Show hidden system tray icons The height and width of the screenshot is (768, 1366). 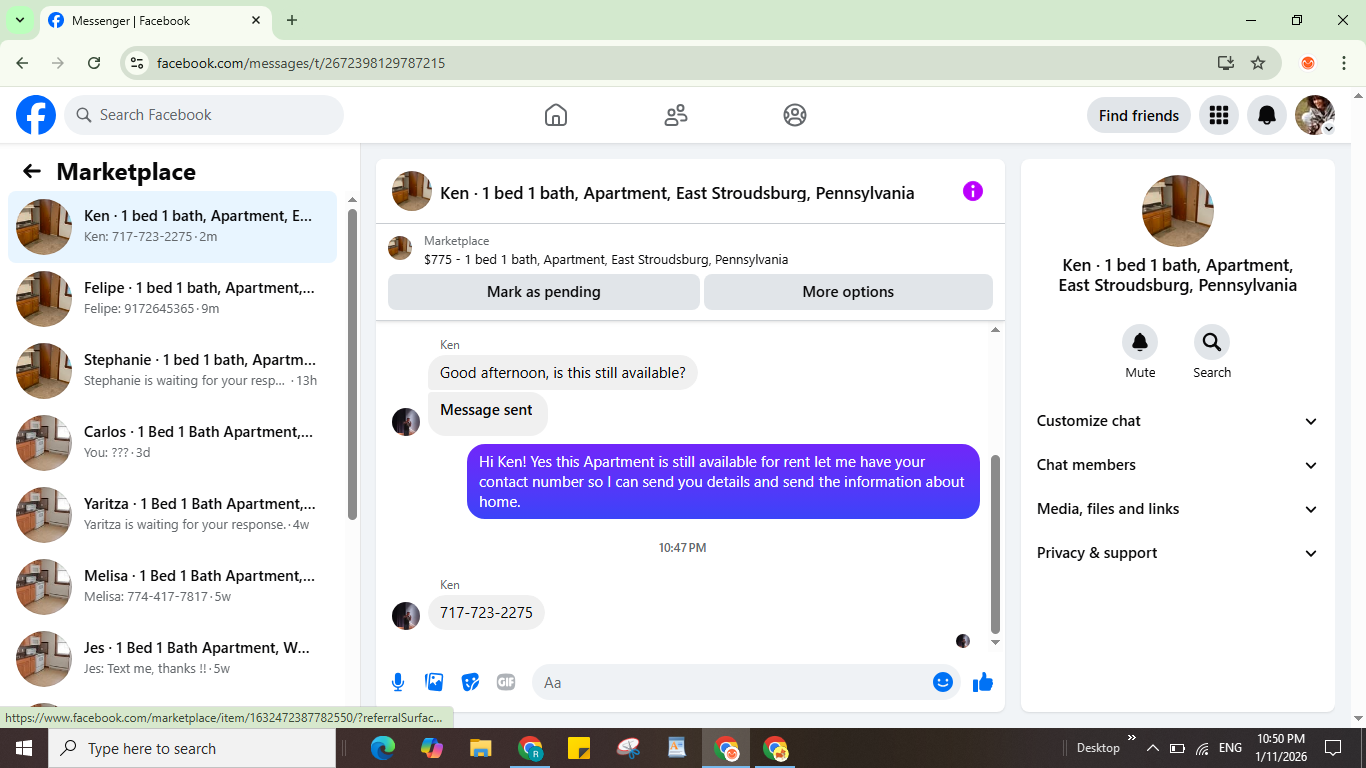(x=1152, y=748)
